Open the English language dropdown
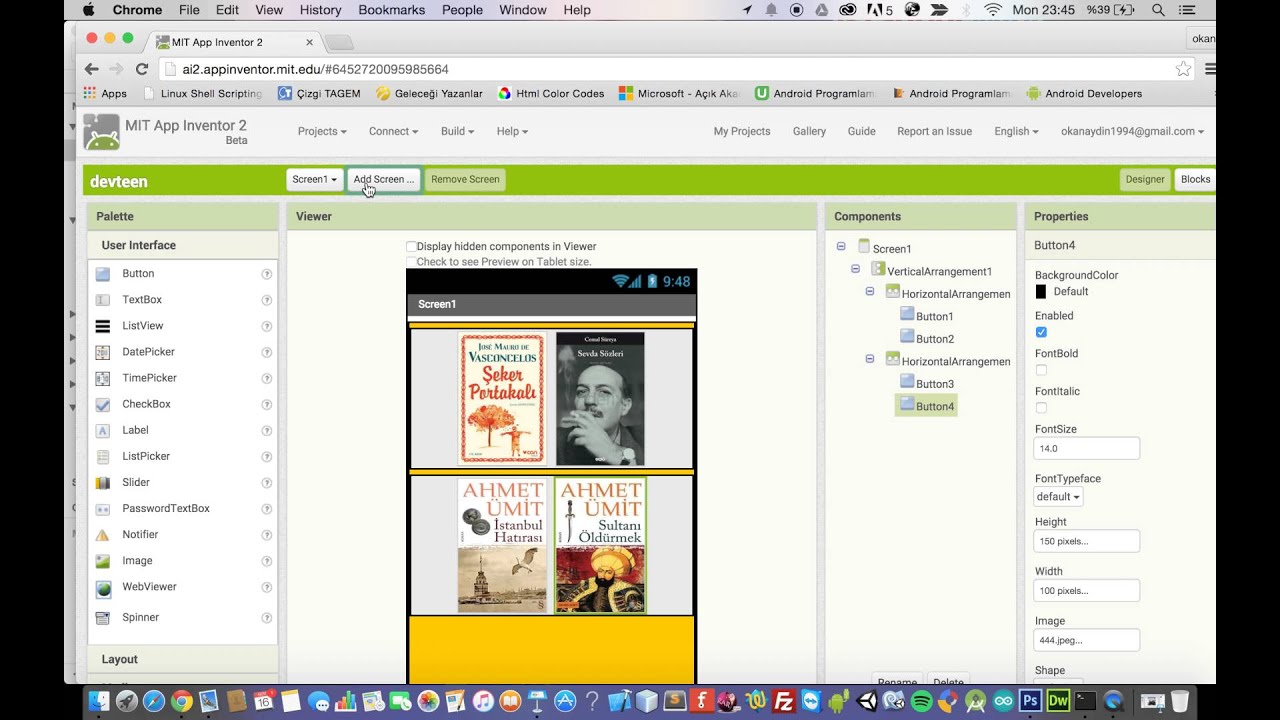Image resolution: width=1280 pixels, height=720 pixels. [x=1016, y=131]
